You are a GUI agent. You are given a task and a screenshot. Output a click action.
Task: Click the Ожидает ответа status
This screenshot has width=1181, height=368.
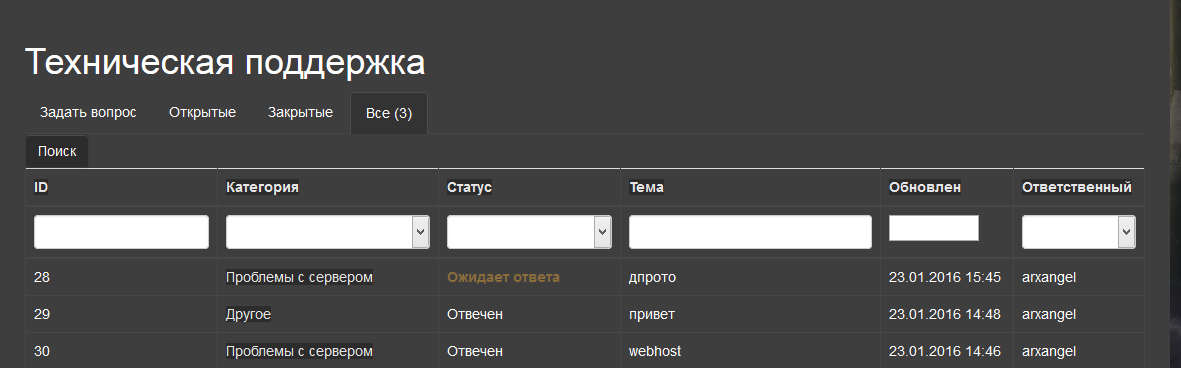[x=503, y=277]
